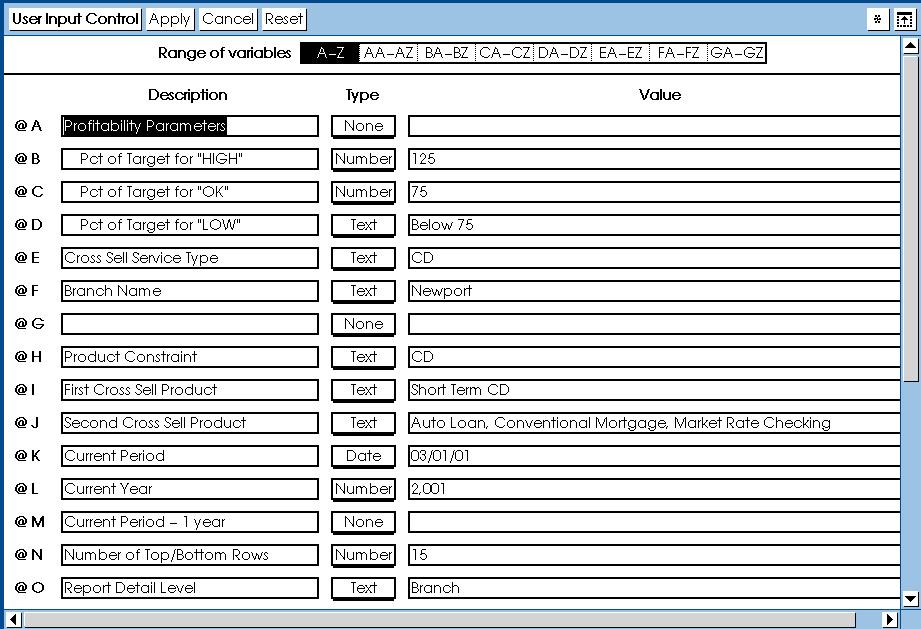Screen dimensions: 921x629
Task: Click the Current Period – 1 year description
Action: pos(190,522)
